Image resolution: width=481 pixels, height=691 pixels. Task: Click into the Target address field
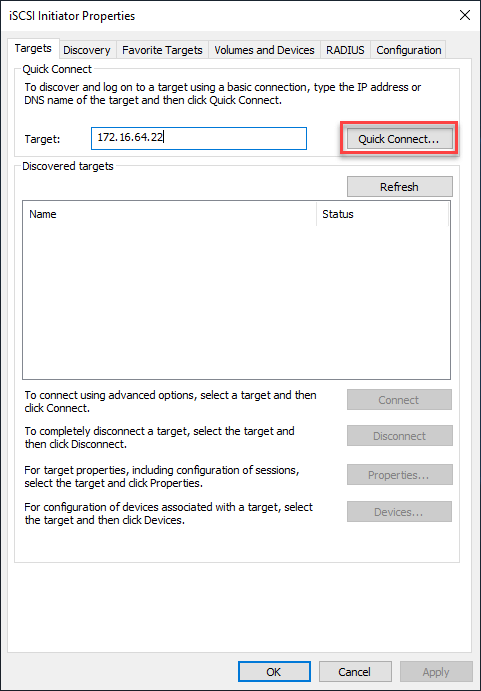click(199, 138)
